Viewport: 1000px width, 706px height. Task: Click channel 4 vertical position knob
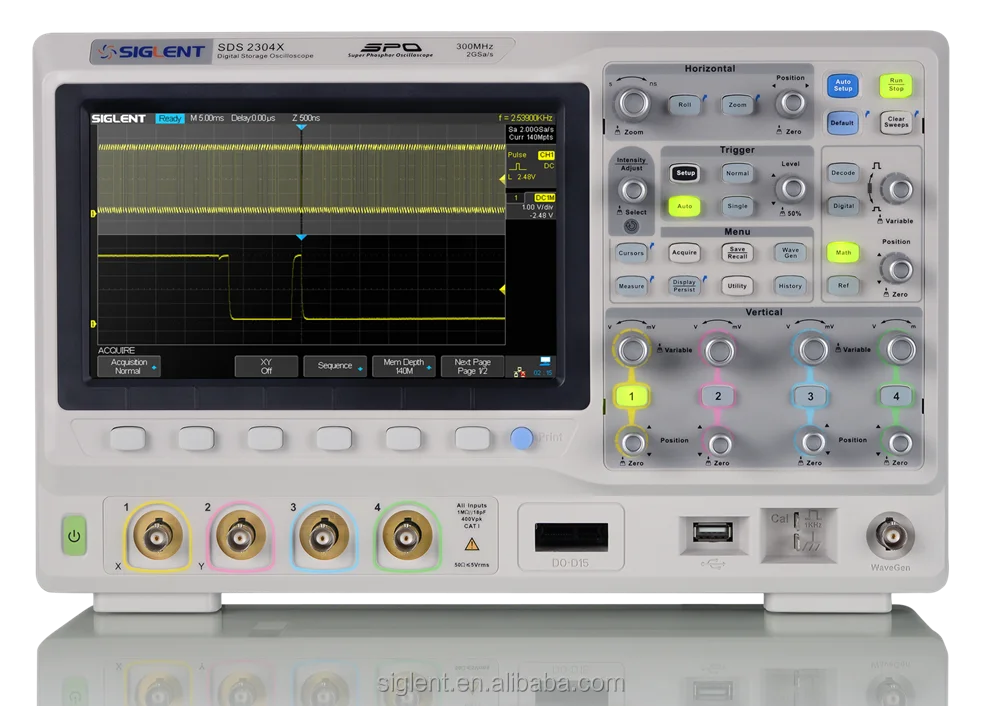[899, 442]
